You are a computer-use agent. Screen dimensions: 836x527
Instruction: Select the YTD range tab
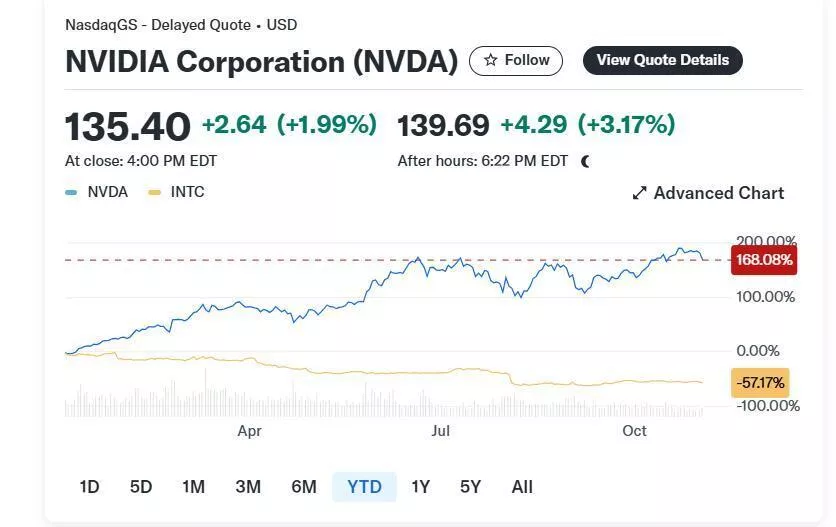(364, 487)
